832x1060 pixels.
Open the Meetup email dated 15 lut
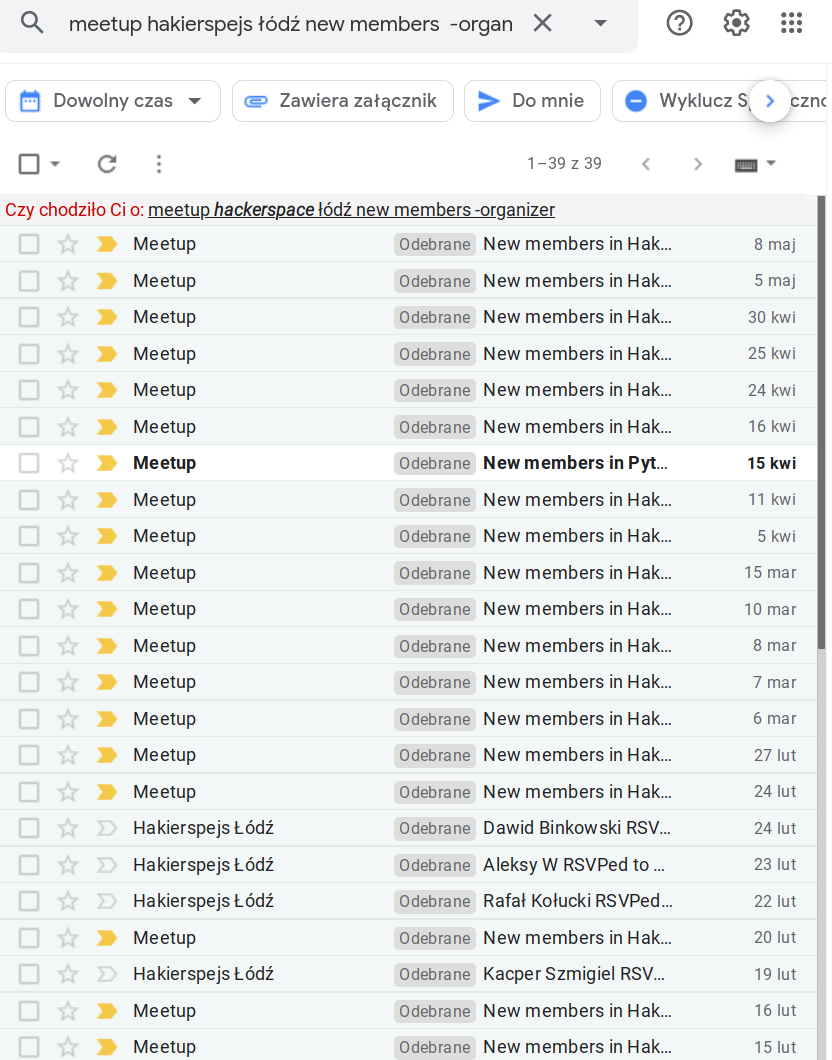pyautogui.click(x=408, y=1046)
